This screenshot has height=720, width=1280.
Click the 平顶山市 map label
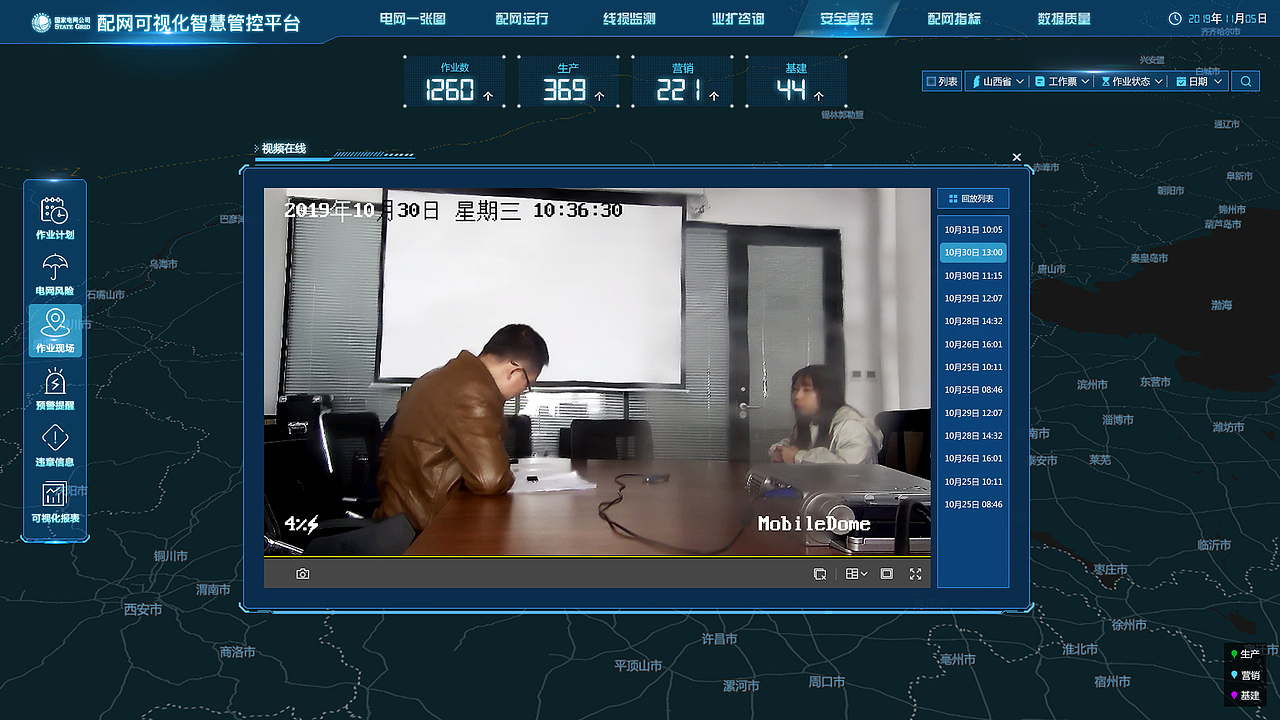click(638, 666)
